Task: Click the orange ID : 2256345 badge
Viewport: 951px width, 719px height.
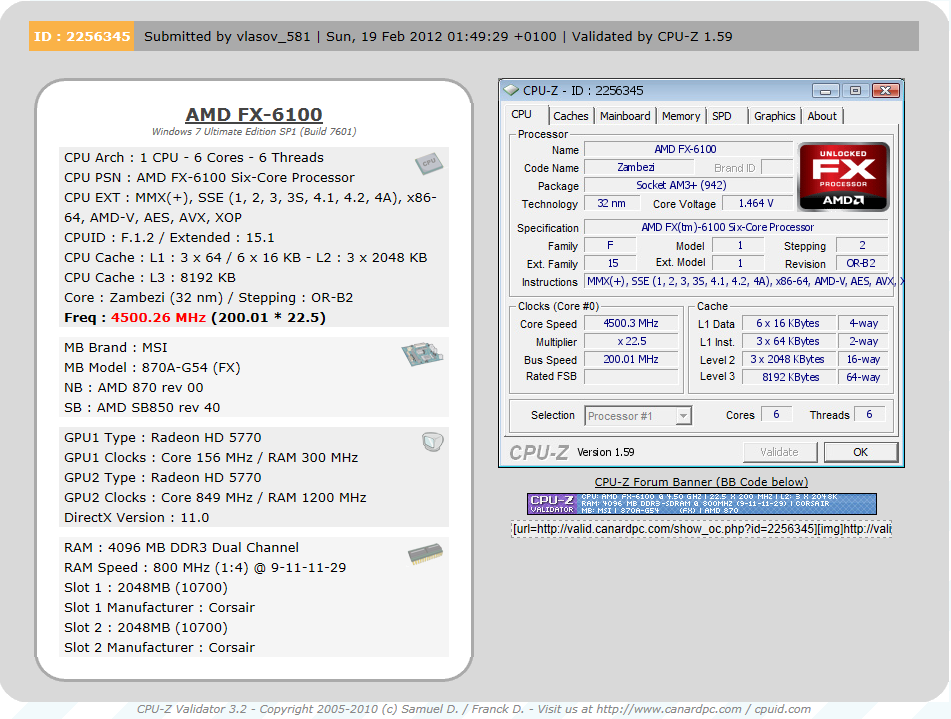Action: point(82,36)
